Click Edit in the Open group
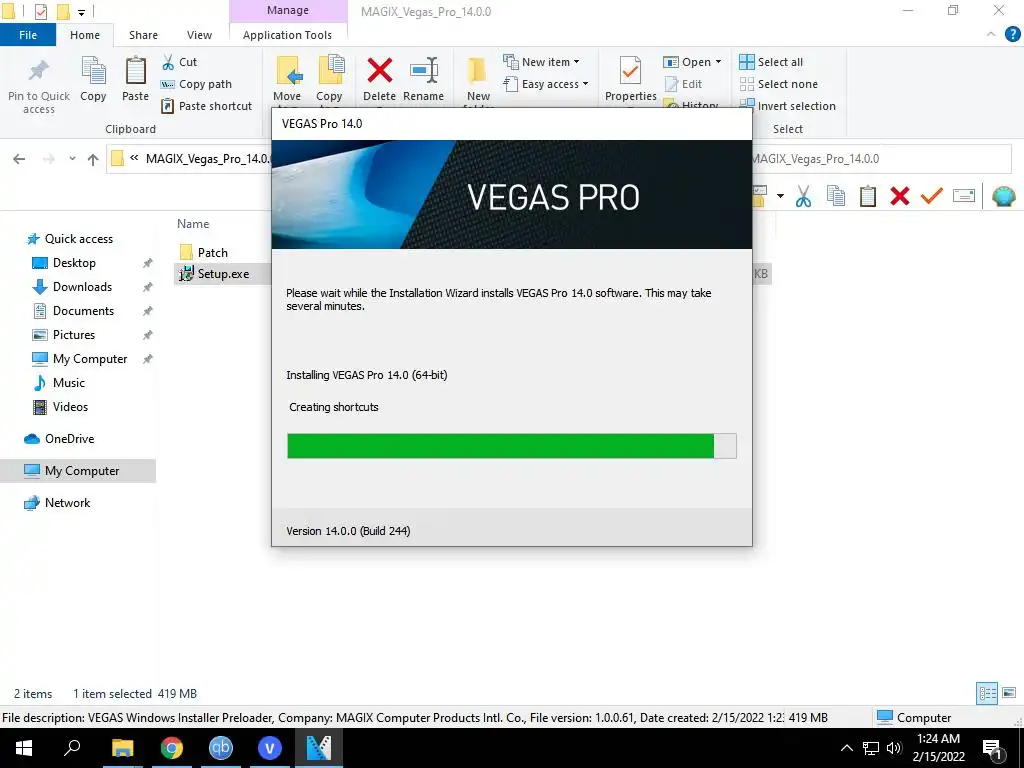The height and width of the screenshot is (768, 1024). point(683,84)
